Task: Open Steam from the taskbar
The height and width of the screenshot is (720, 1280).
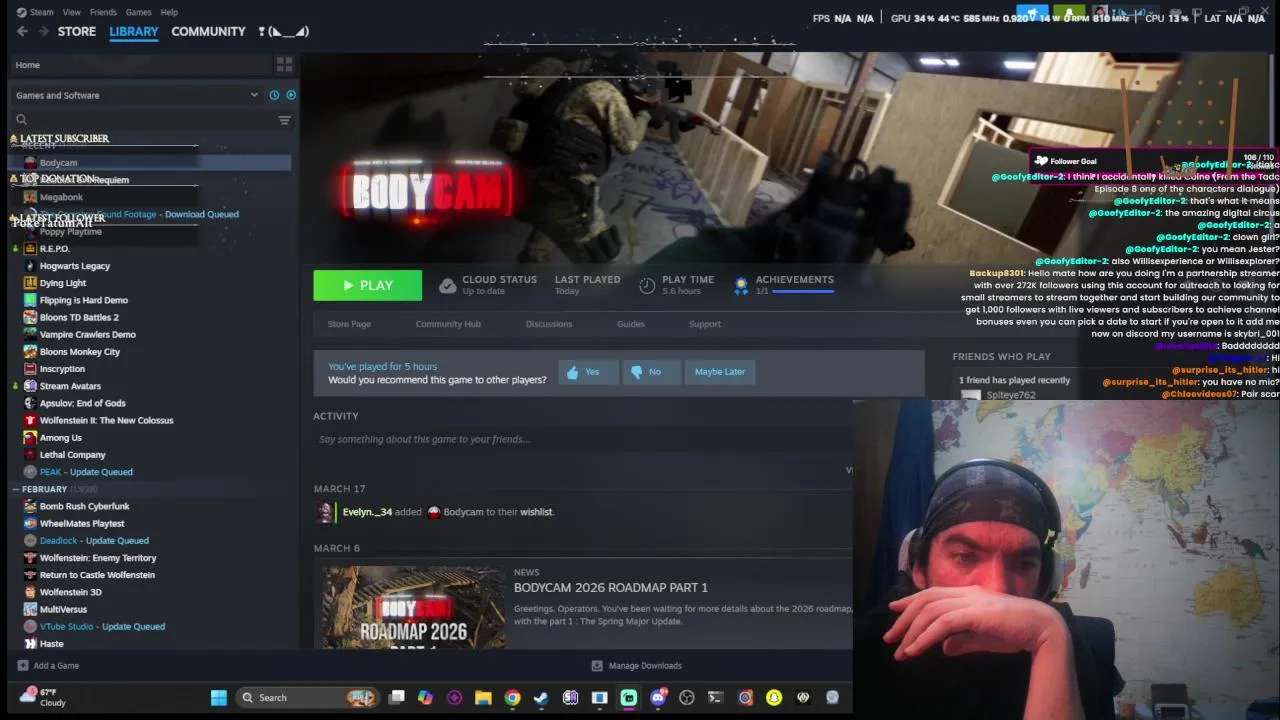Action: (541, 698)
